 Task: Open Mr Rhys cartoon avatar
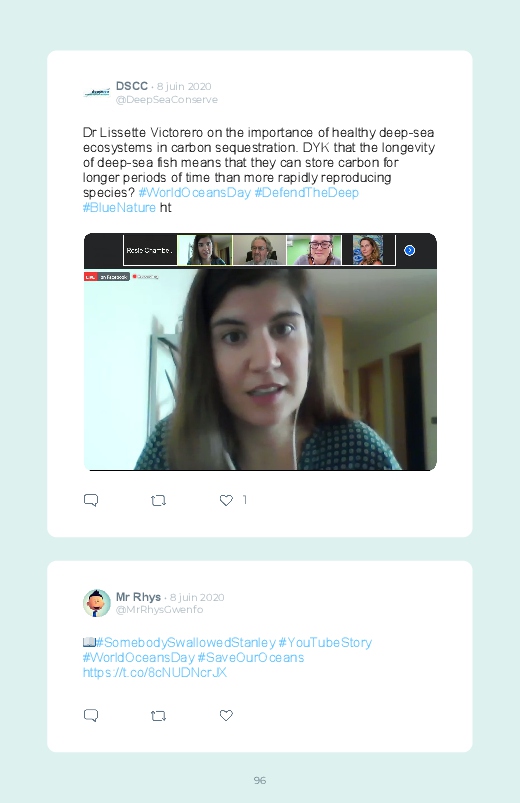click(x=96, y=603)
